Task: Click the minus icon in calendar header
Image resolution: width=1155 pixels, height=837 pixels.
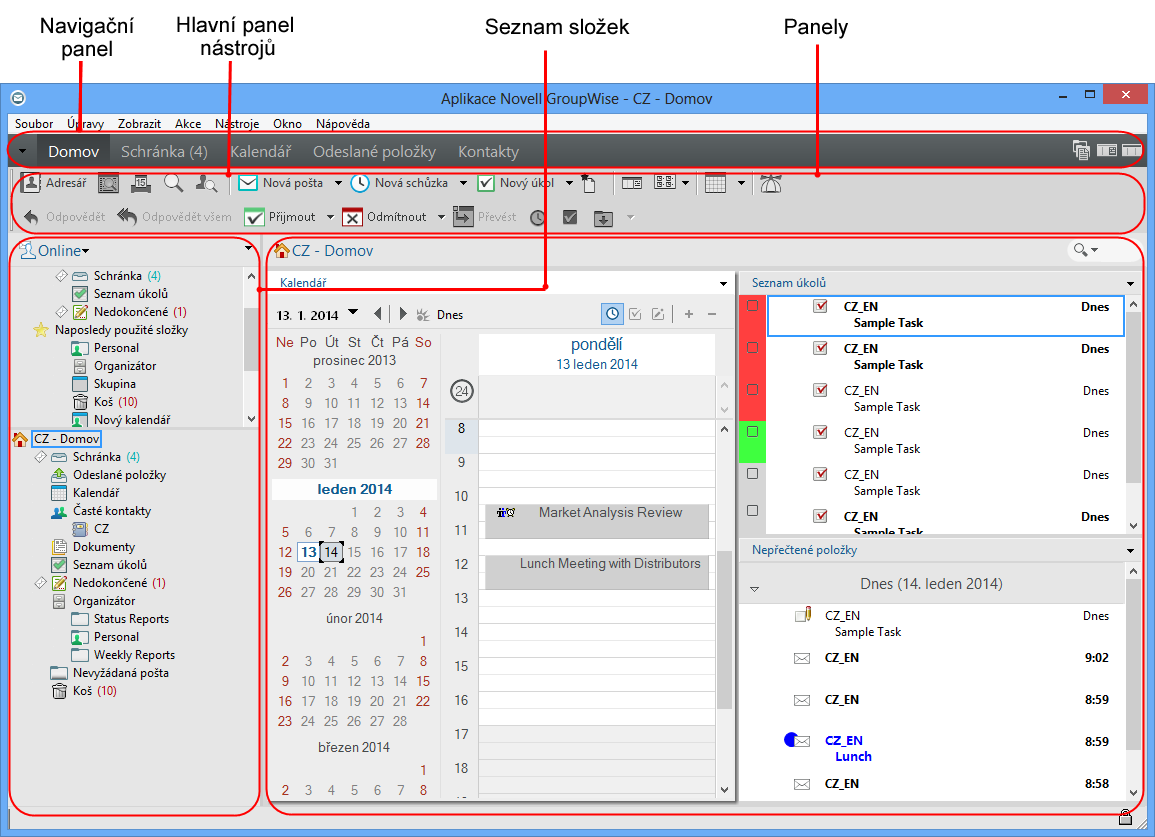Action: point(712,314)
